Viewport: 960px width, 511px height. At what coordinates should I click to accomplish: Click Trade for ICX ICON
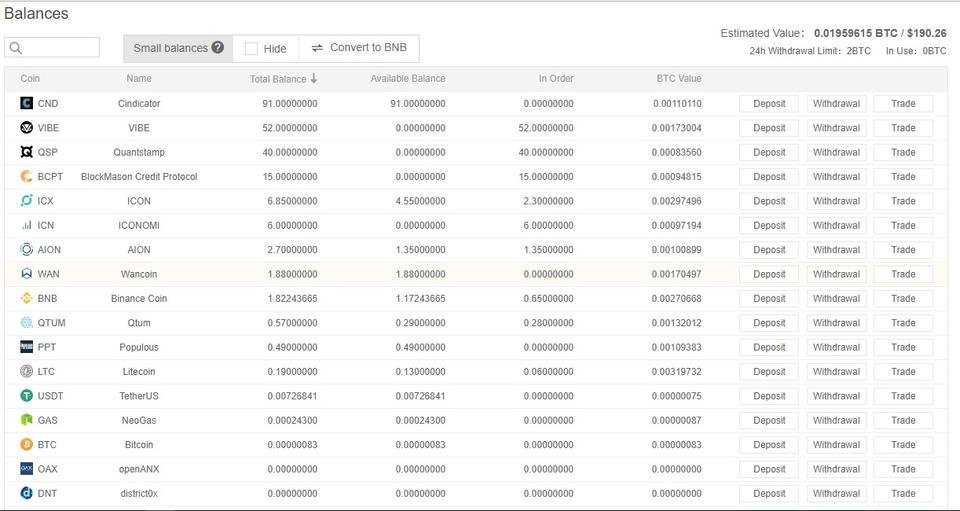[x=903, y=201]
